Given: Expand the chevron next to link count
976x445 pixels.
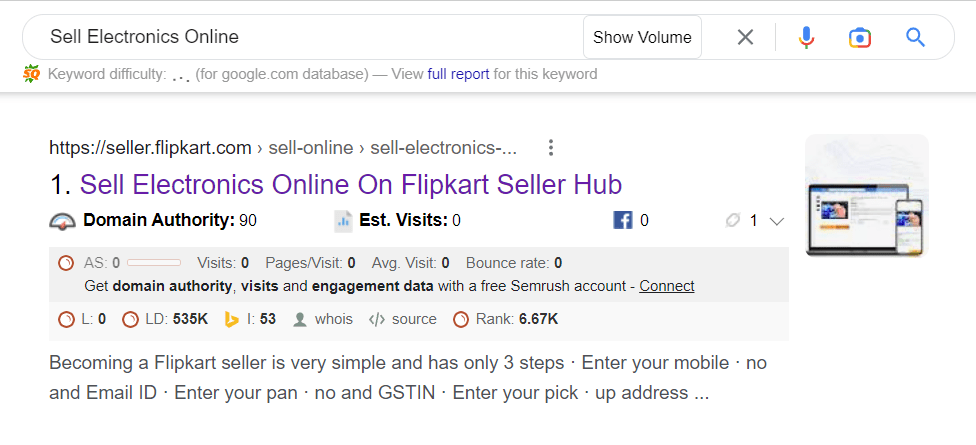Looking at the screenshot, I should [776, 221].
